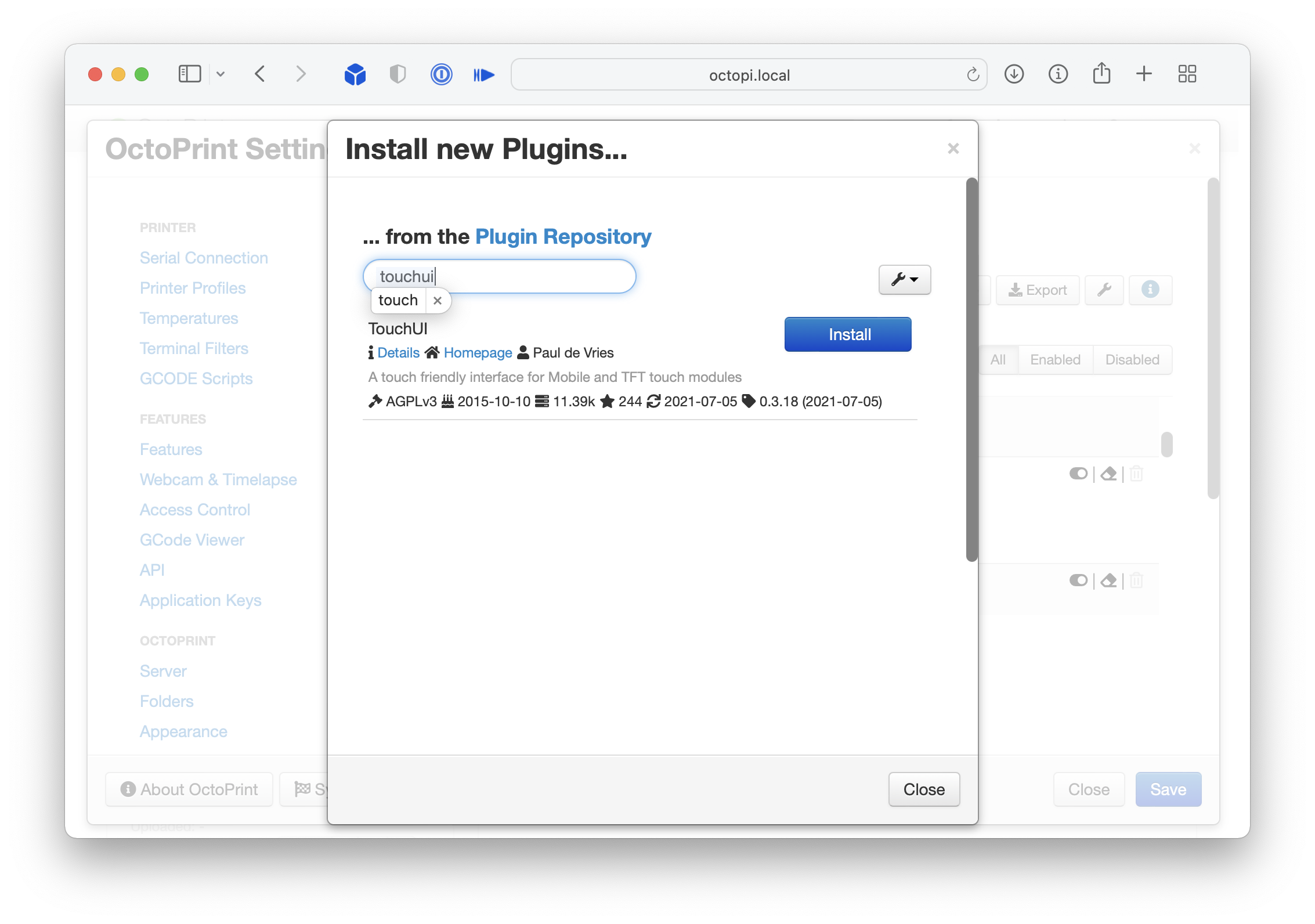
Task: Open Webcam & Timelapse settings
Action: pos(218,479)
